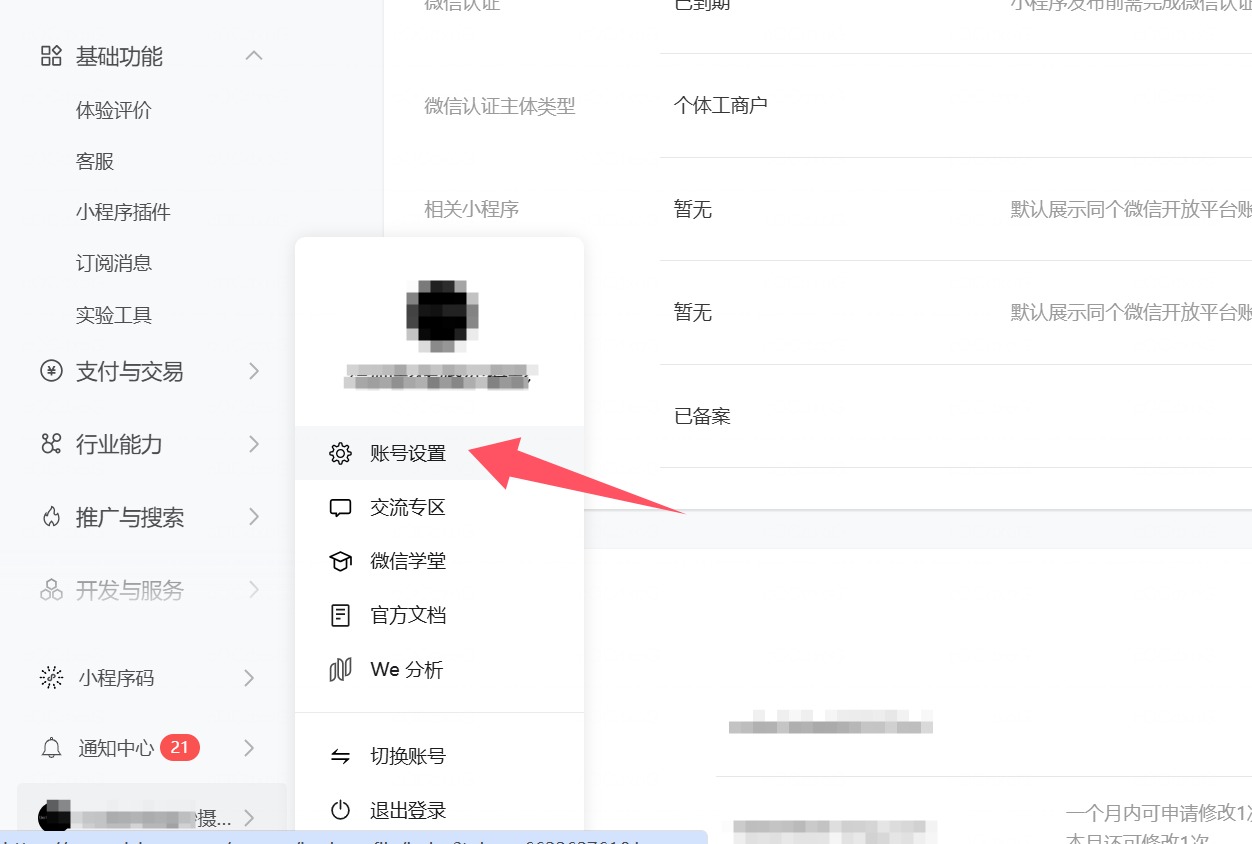Click the 小程序码 code icon in sidebar
This screenshot has height=844, width=1252.
[51, 678]
